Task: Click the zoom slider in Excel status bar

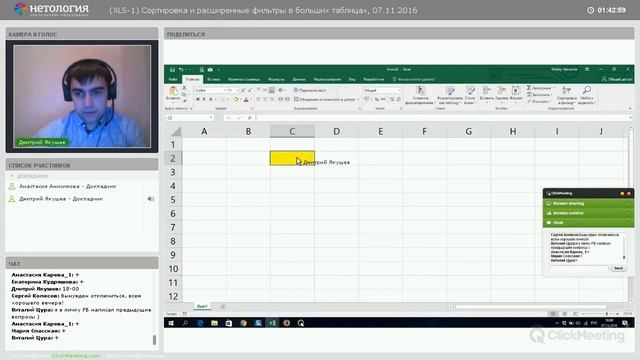Action: (x=600, y=313)
